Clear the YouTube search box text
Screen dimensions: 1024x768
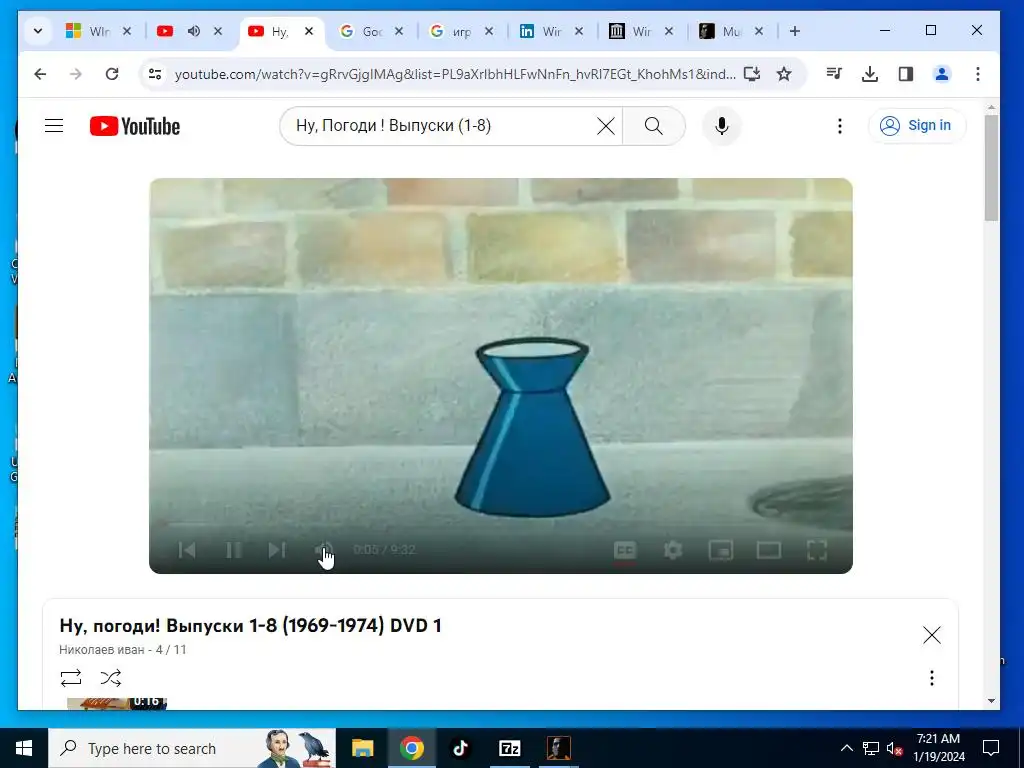point(605,126)
